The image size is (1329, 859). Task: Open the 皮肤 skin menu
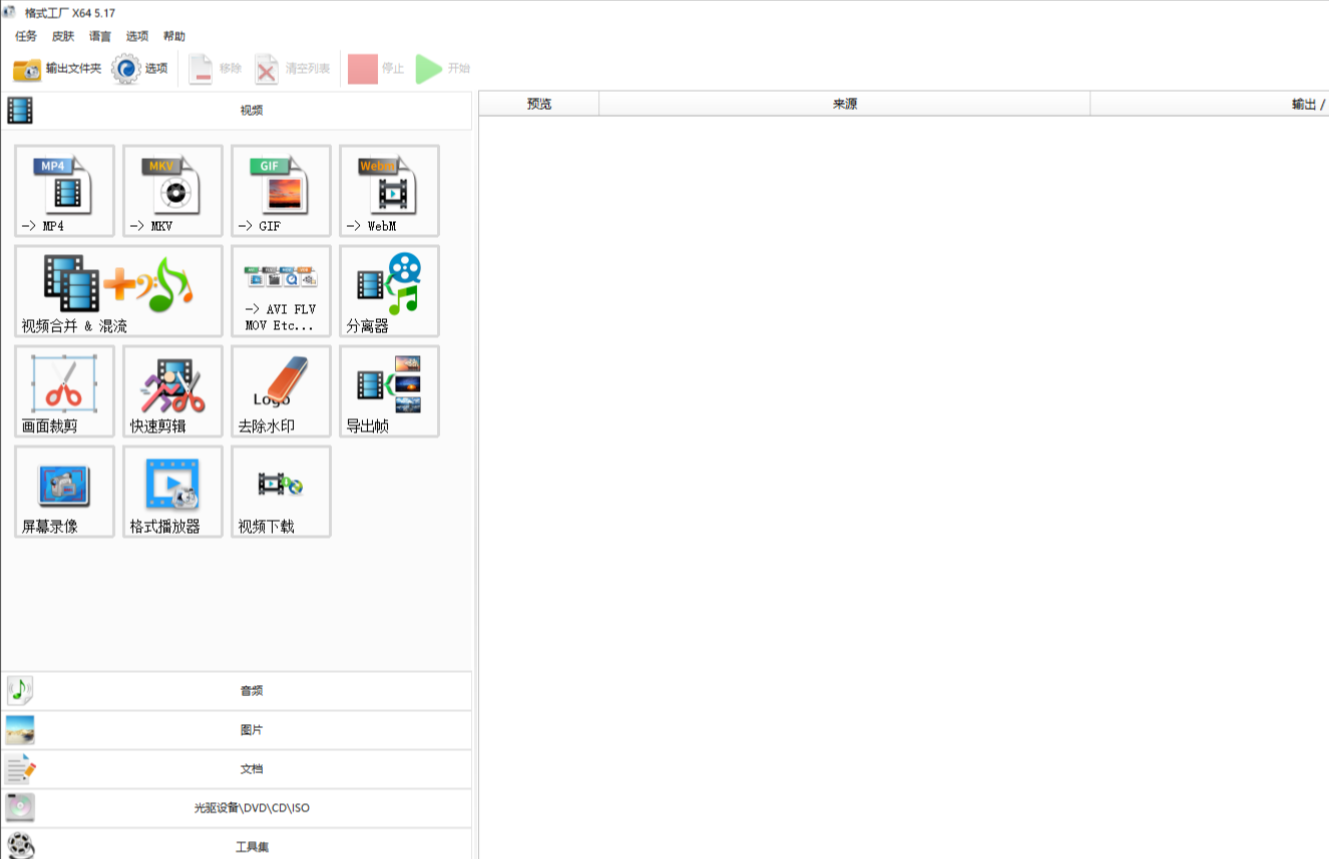click(63, 36)
